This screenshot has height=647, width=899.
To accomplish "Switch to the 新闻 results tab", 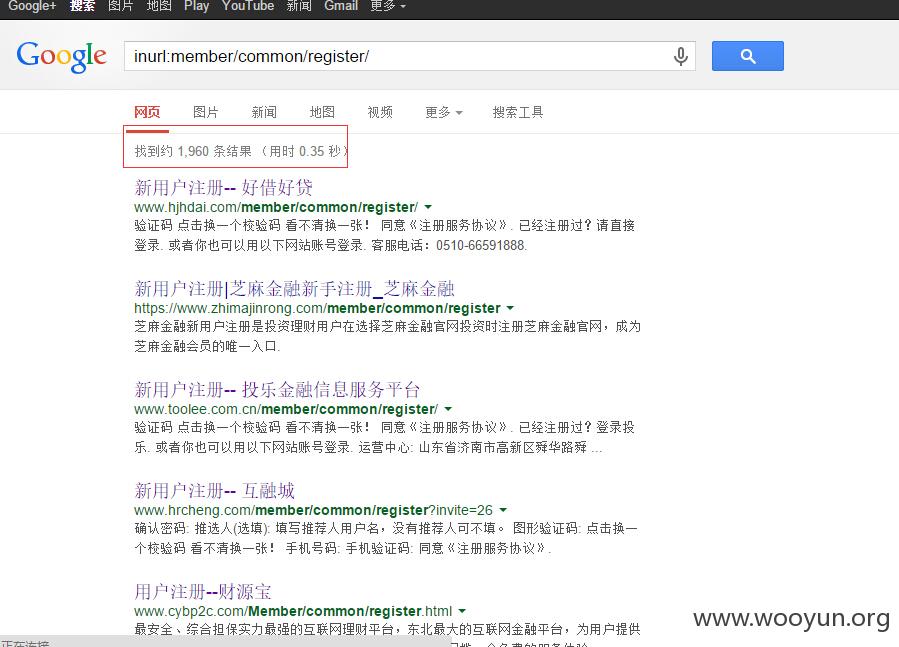I will click(x=264, y=112).
